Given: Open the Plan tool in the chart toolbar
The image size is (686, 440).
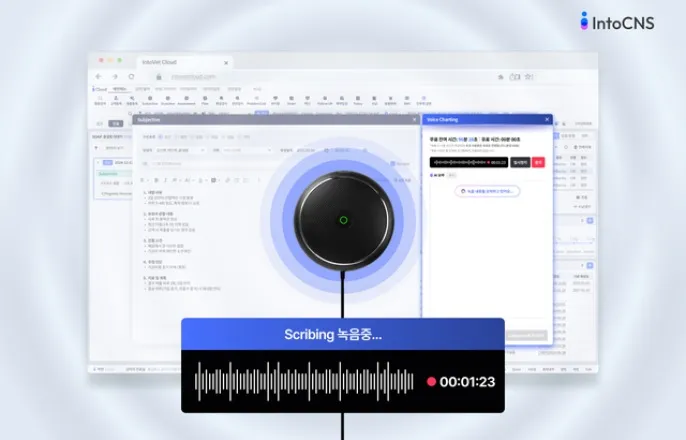Looking at the screenshot, I should pyautogui.click(x=205, y=101).
